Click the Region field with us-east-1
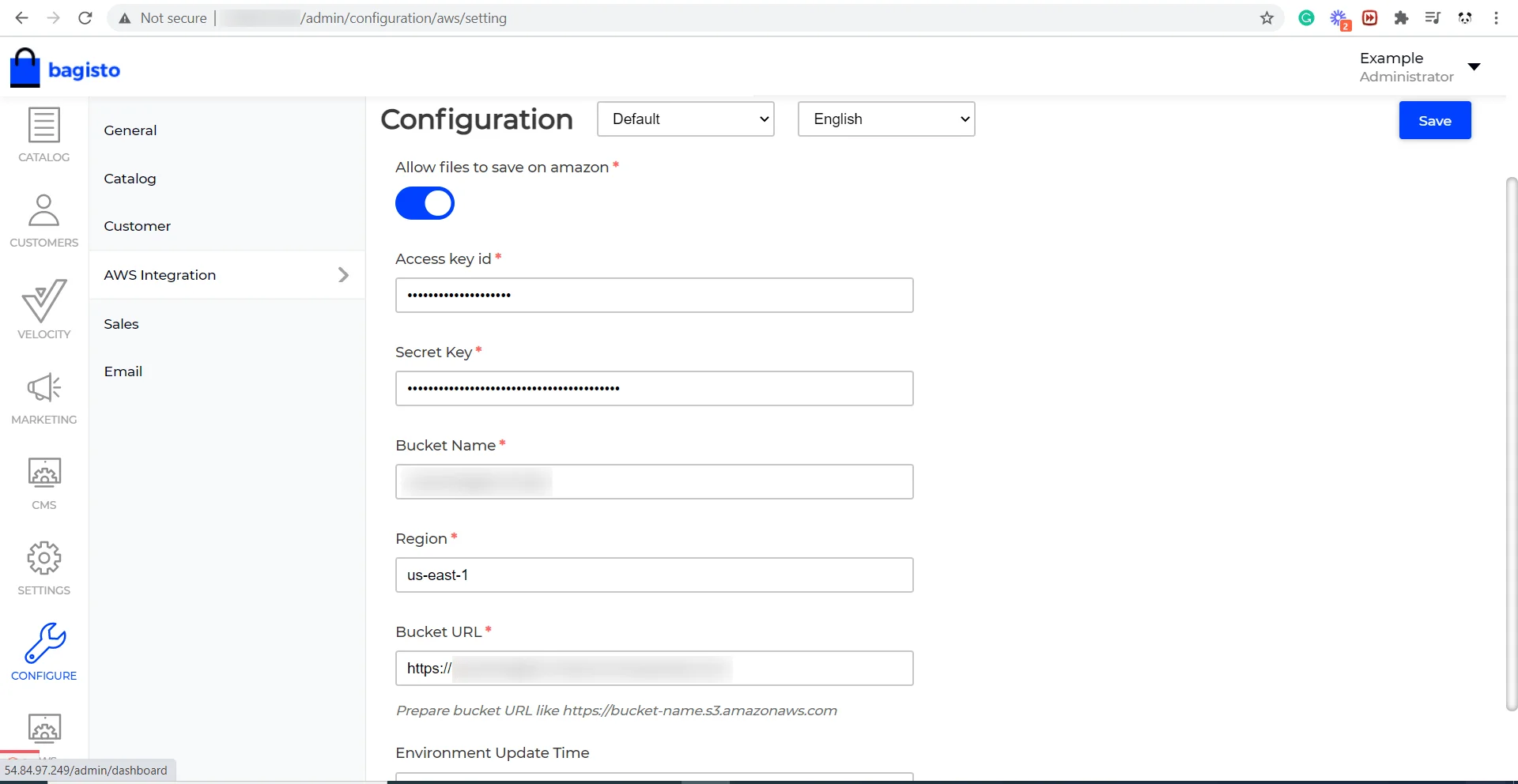The width and height of the screenshot is (1518, 784). click(x=655, y=575)
